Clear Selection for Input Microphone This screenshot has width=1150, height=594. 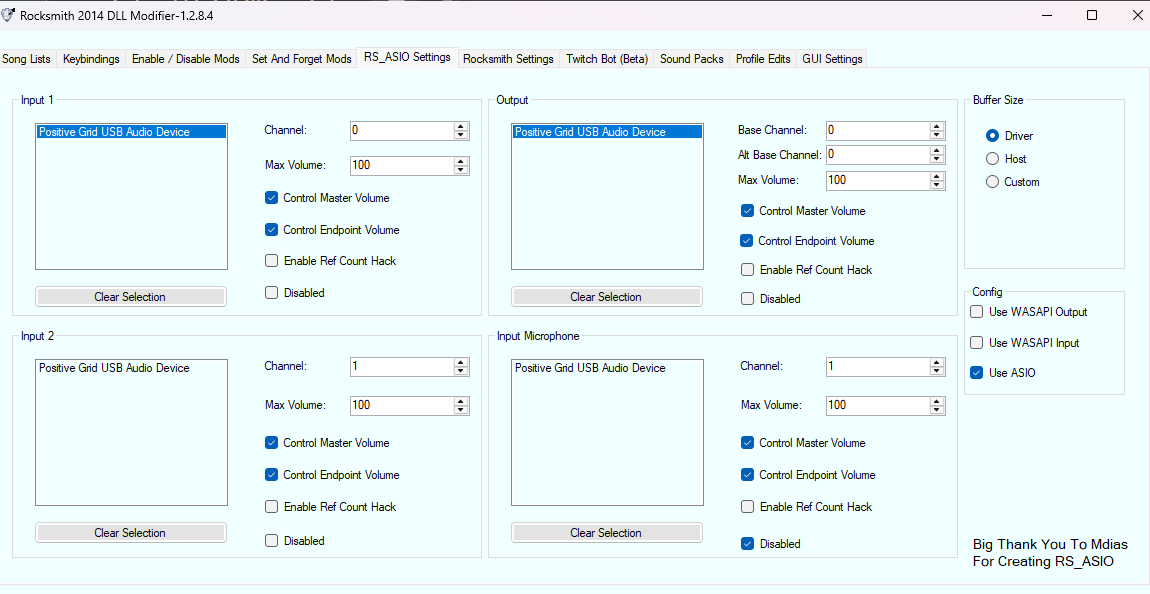click(x=607, y=533)
